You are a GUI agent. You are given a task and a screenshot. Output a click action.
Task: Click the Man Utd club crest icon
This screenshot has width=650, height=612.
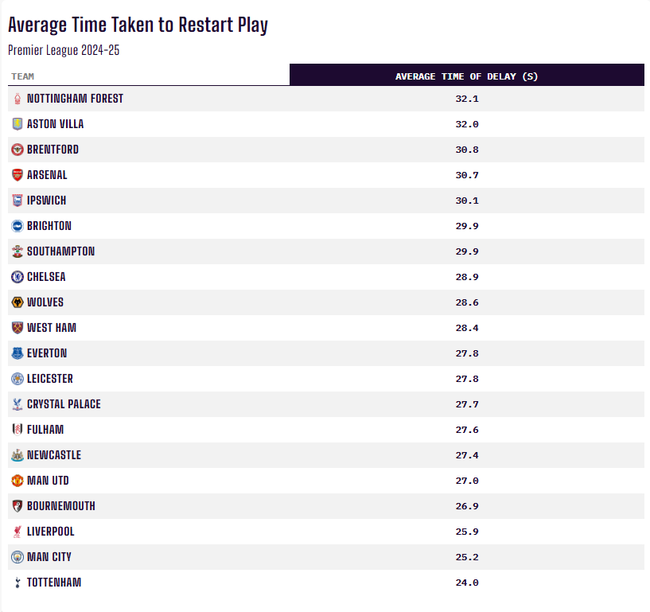[17, 481]
